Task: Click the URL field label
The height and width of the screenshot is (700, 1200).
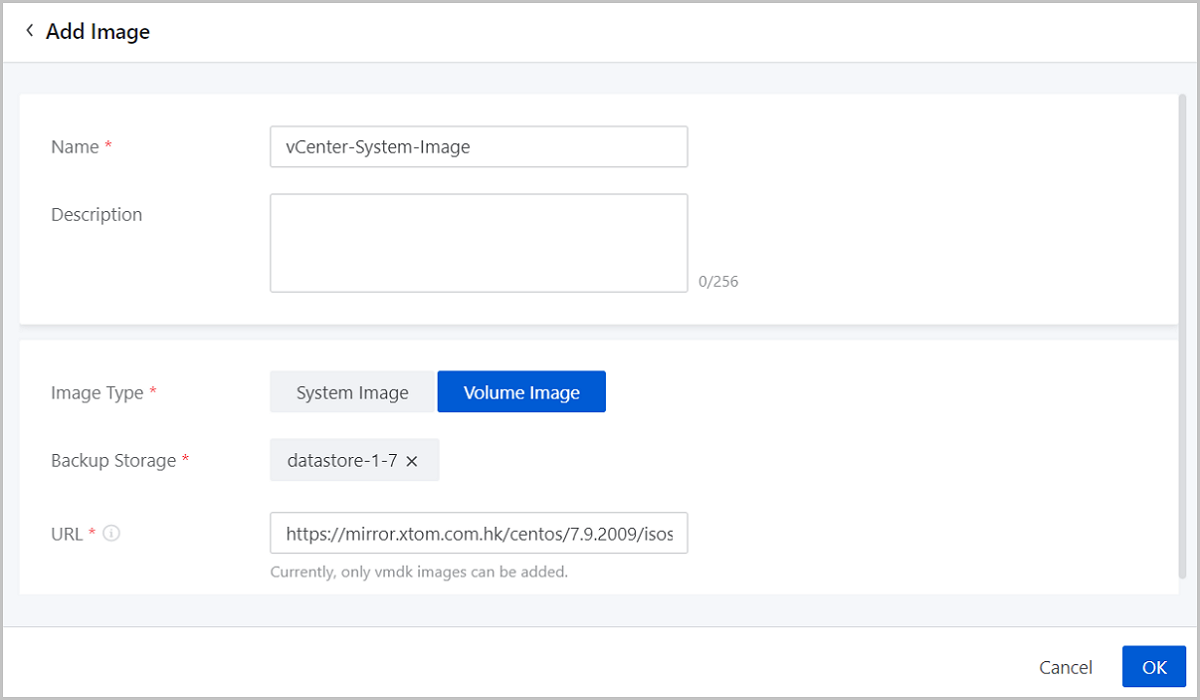Action: click(x=67, y=534)
